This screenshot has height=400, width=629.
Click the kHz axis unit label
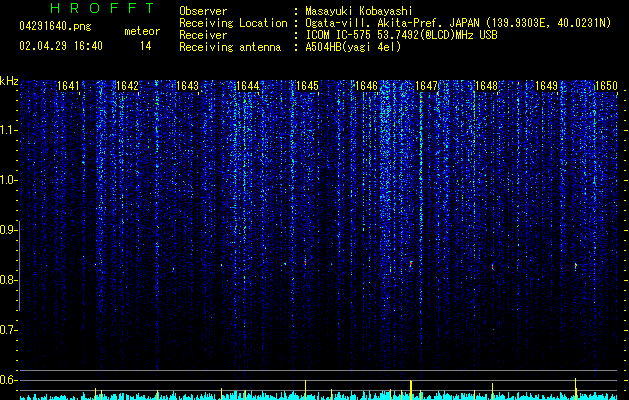click(9, 81)
